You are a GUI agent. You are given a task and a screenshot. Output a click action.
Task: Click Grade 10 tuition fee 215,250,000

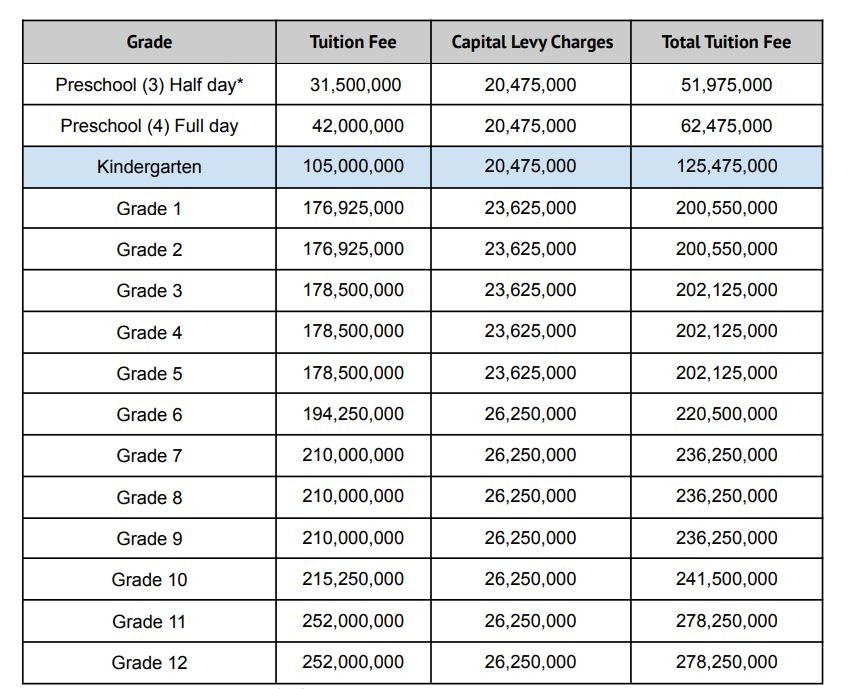pyautogui.click(x=353, y=579)
